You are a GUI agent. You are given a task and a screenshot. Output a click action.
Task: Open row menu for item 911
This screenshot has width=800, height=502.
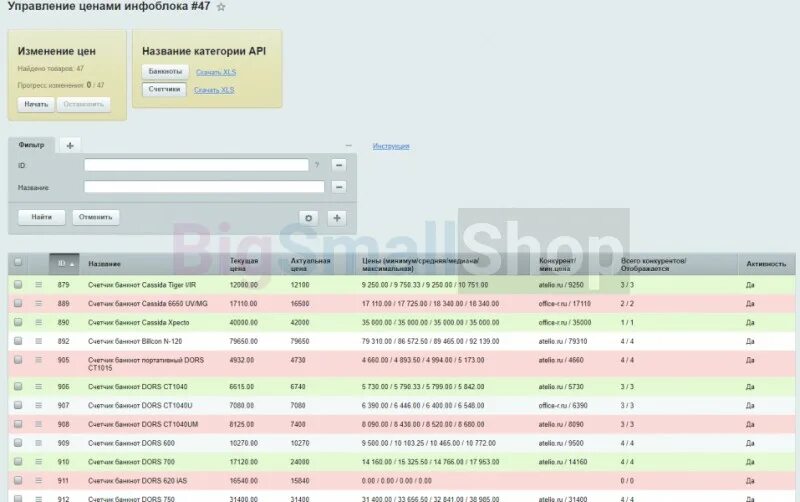[x=39, y=481]
